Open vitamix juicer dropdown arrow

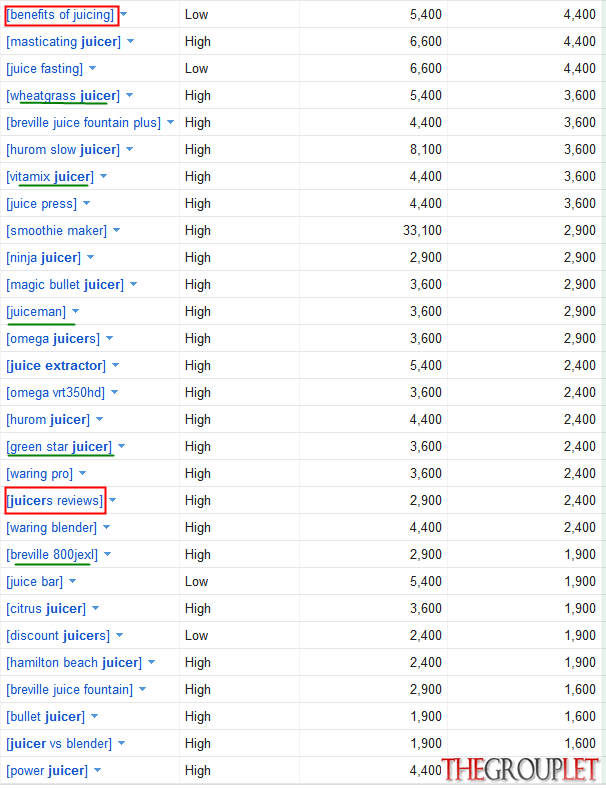104,176
